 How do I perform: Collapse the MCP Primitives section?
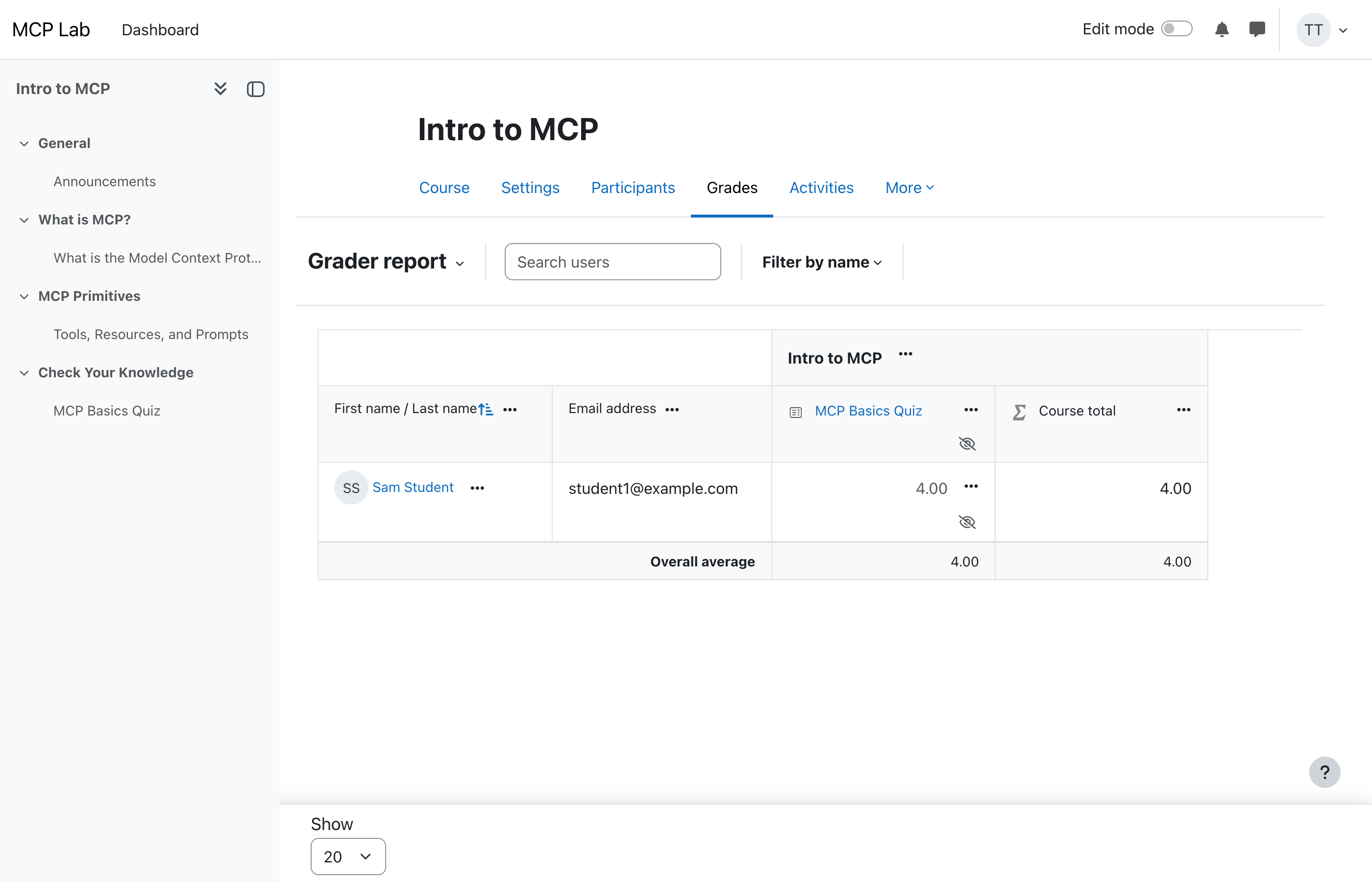24,296
